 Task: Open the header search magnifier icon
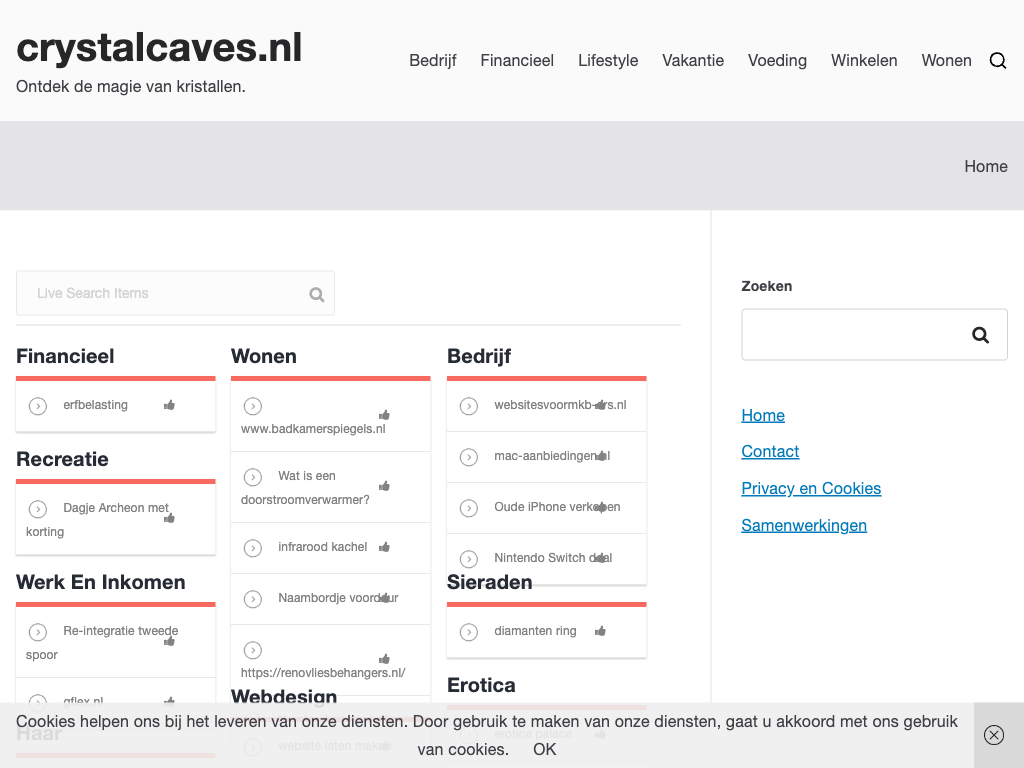997,61
